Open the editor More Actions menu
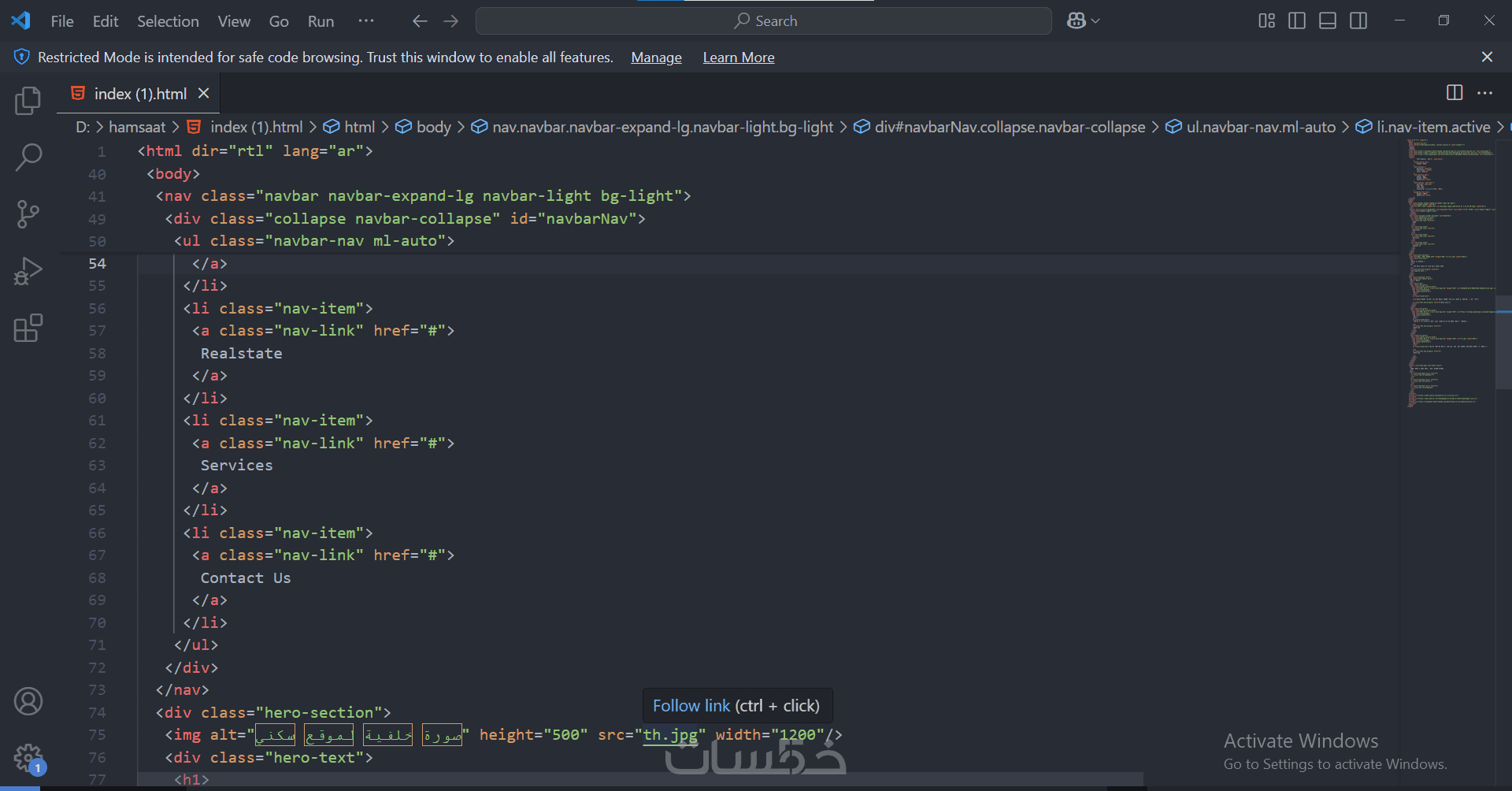 pyautogui.click(x=1485, y=93)
